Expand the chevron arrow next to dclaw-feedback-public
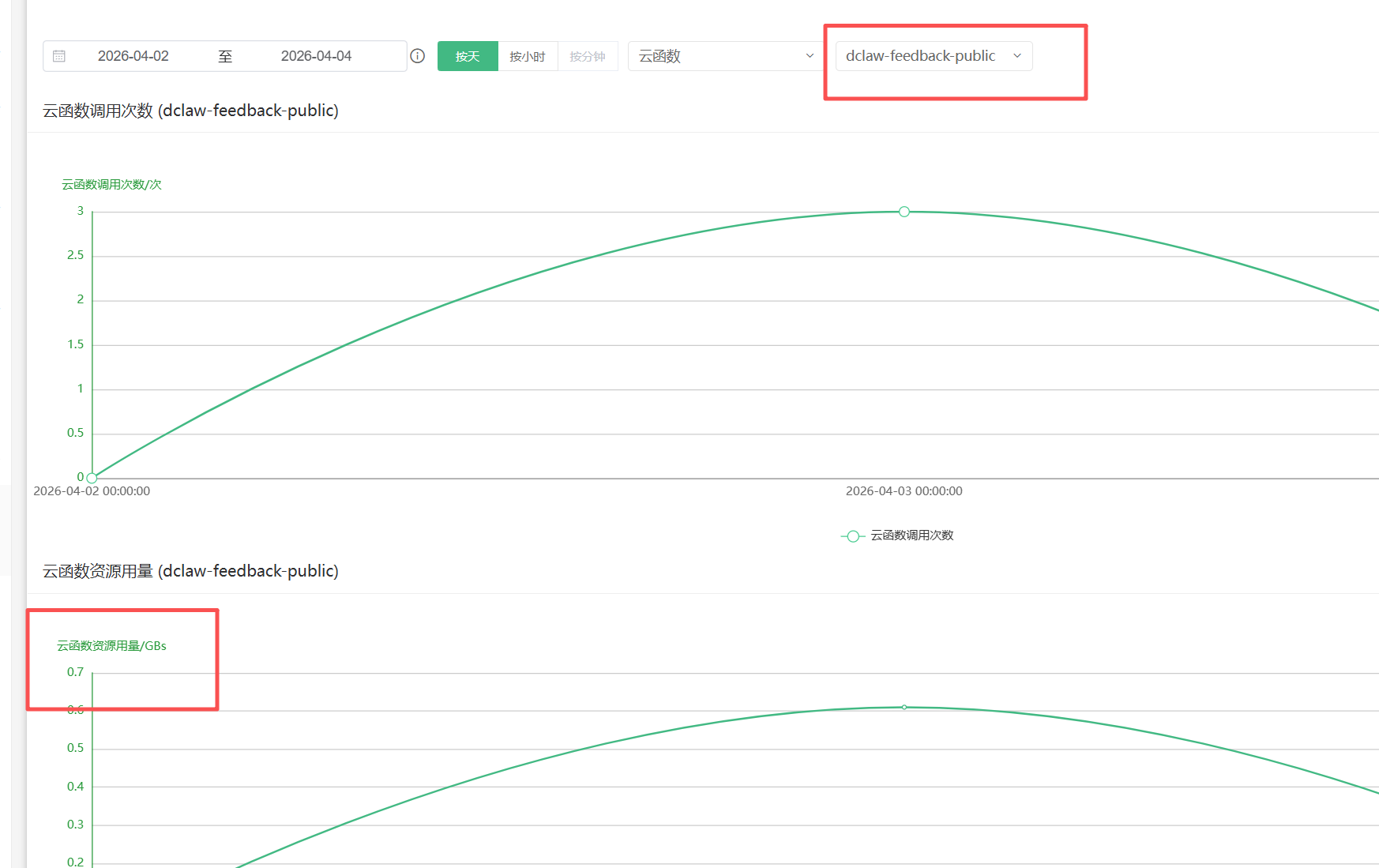 pyautogui.click(x=1017, y=56)
